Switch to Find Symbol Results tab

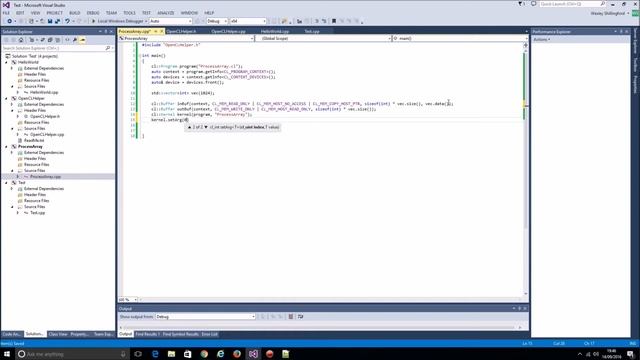[180, 334]
